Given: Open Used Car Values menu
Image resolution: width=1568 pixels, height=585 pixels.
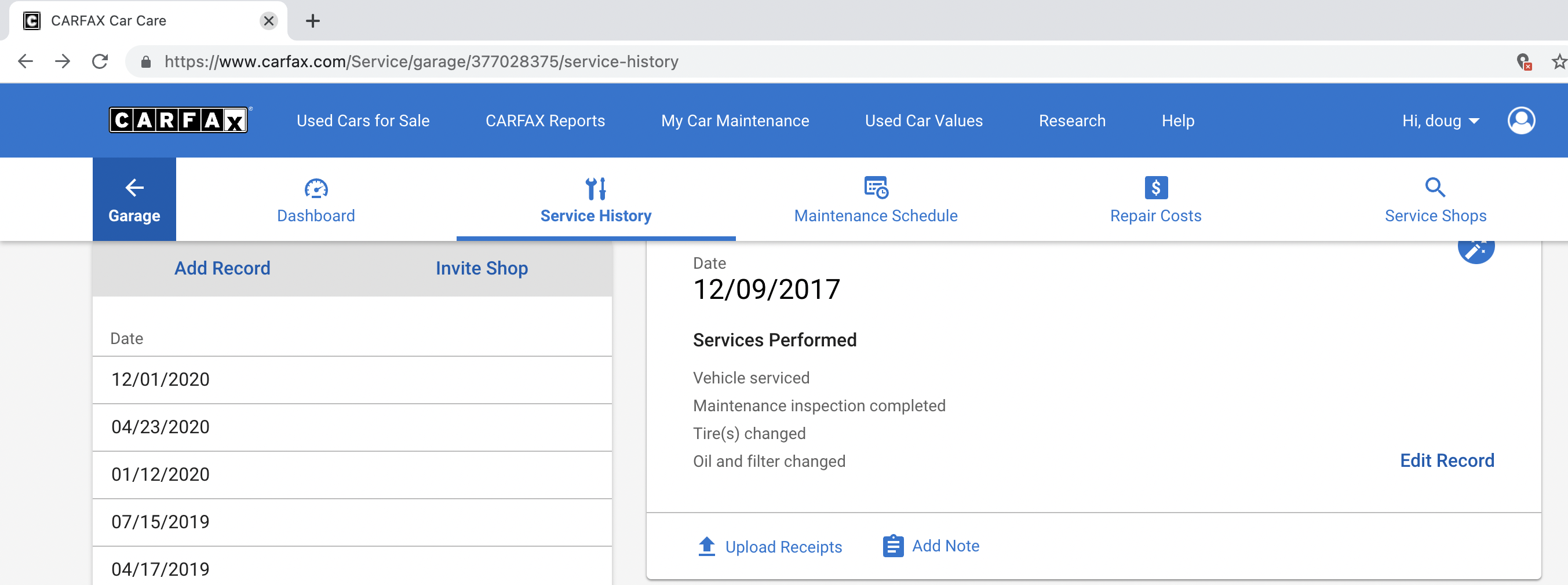Looking at the screenshot, I should (924, 120).
